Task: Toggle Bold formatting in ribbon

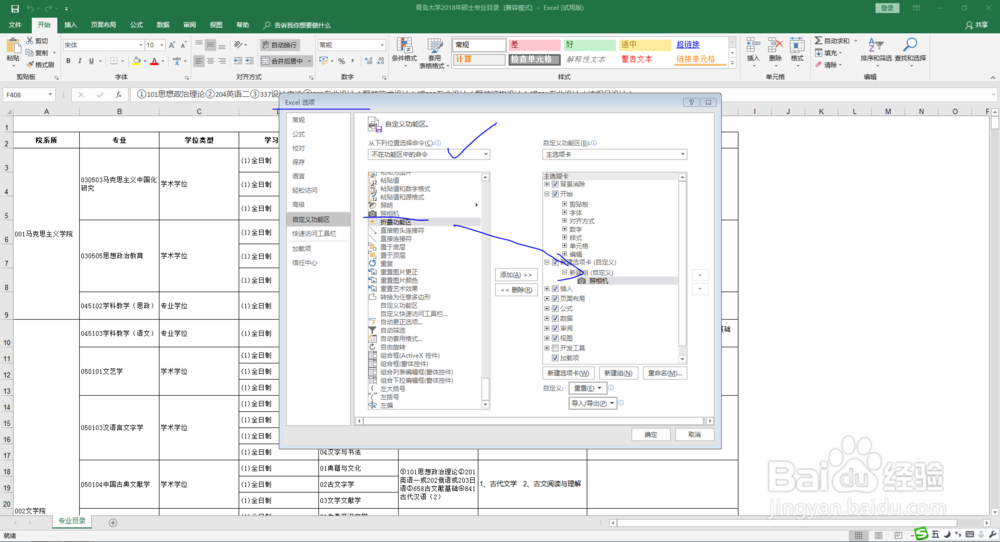Action: 68,61
